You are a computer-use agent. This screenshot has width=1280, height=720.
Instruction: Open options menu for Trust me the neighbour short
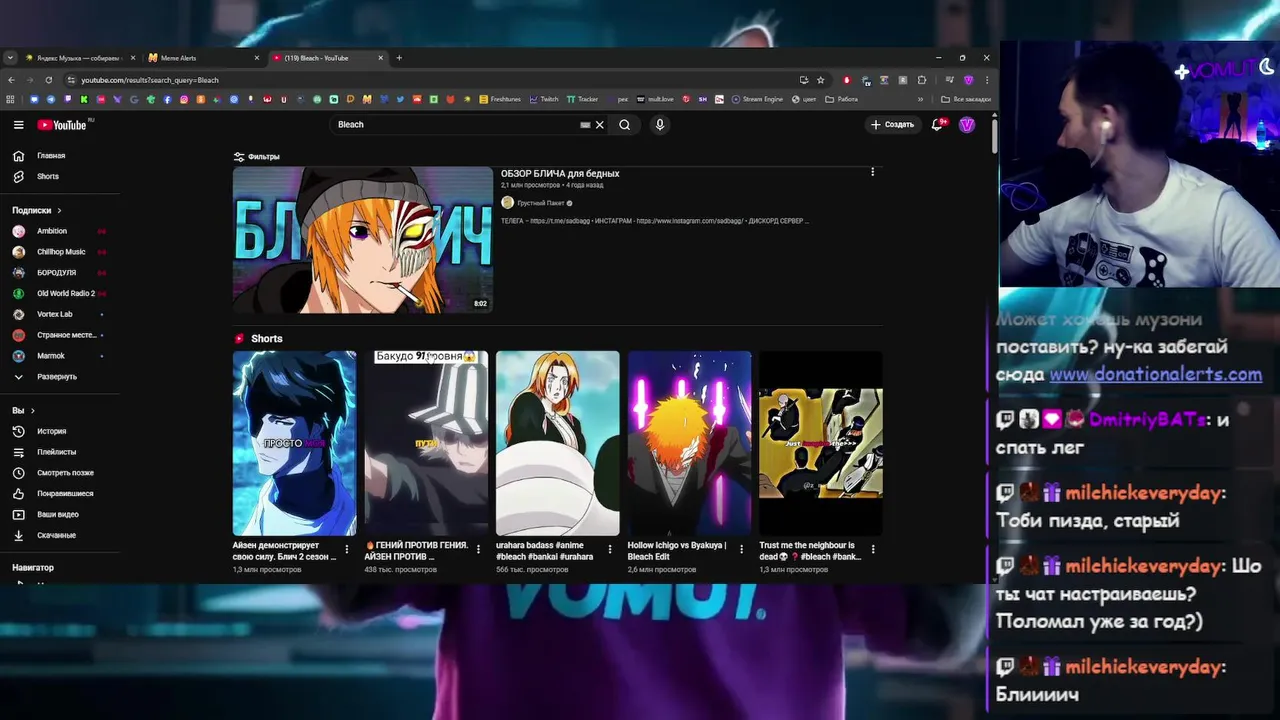click(873, 549)
